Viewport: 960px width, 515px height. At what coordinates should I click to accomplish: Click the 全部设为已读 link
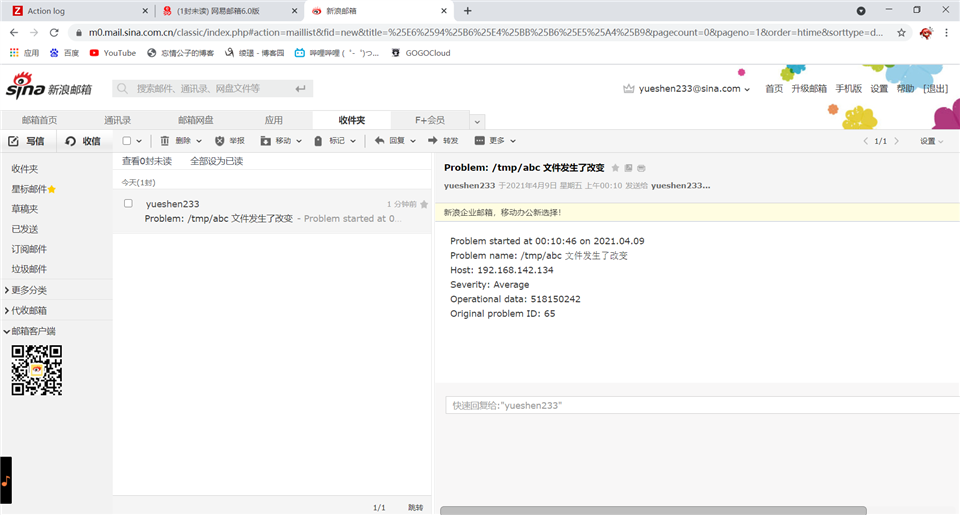[216, 161]
